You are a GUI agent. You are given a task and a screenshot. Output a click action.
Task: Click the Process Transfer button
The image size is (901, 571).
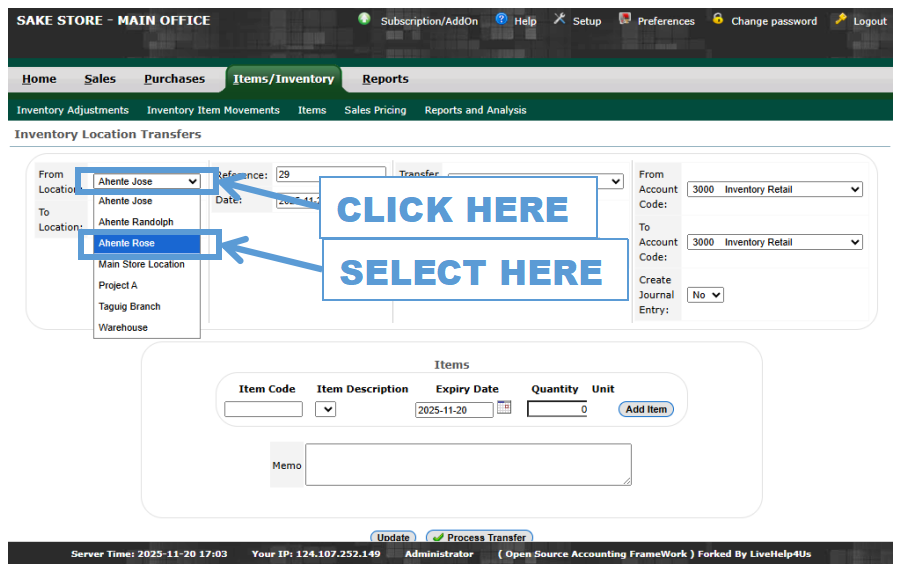pos(479,537)
